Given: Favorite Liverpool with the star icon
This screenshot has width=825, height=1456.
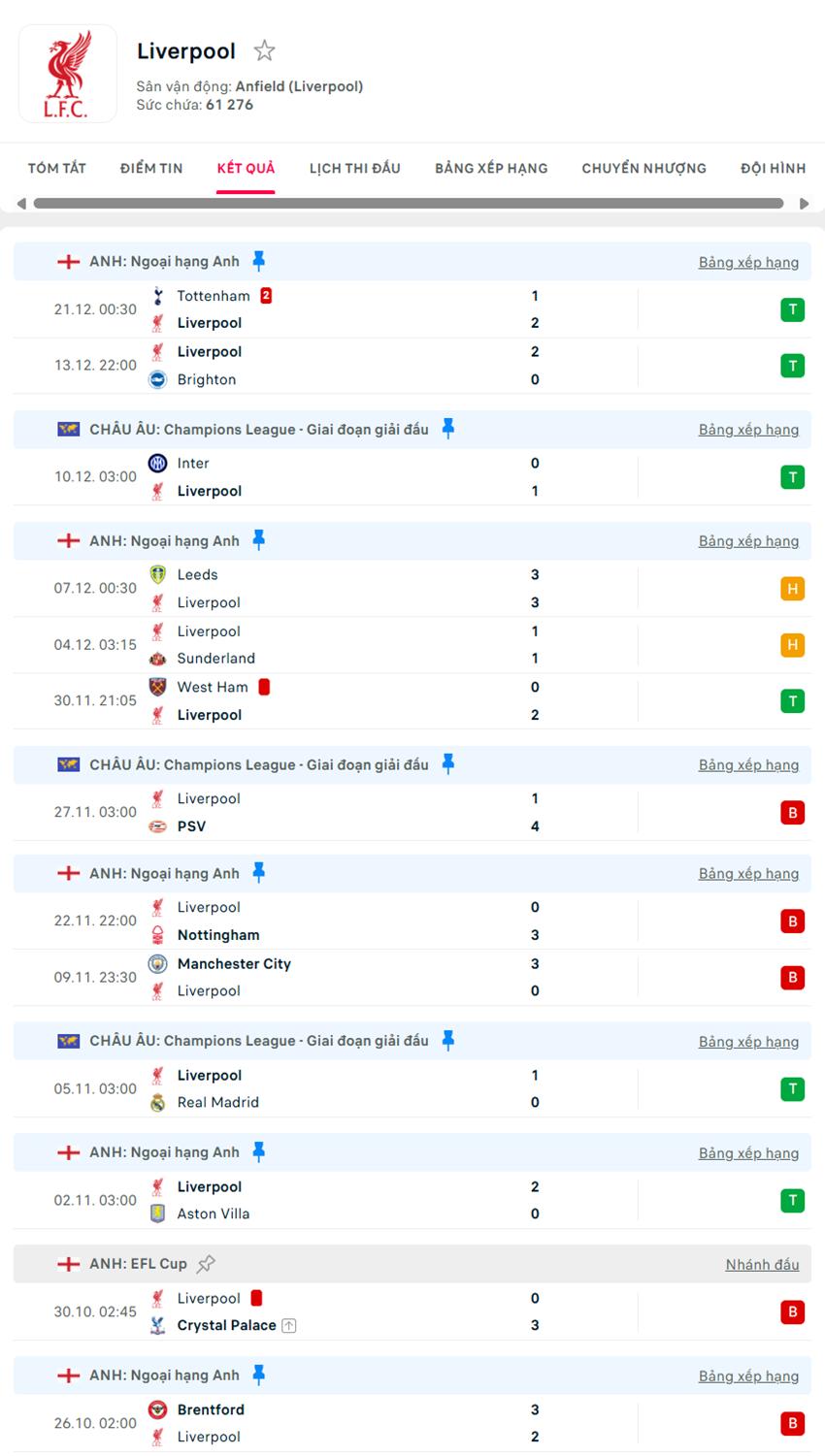Looking at the screenshot, I should click(264, 50).
